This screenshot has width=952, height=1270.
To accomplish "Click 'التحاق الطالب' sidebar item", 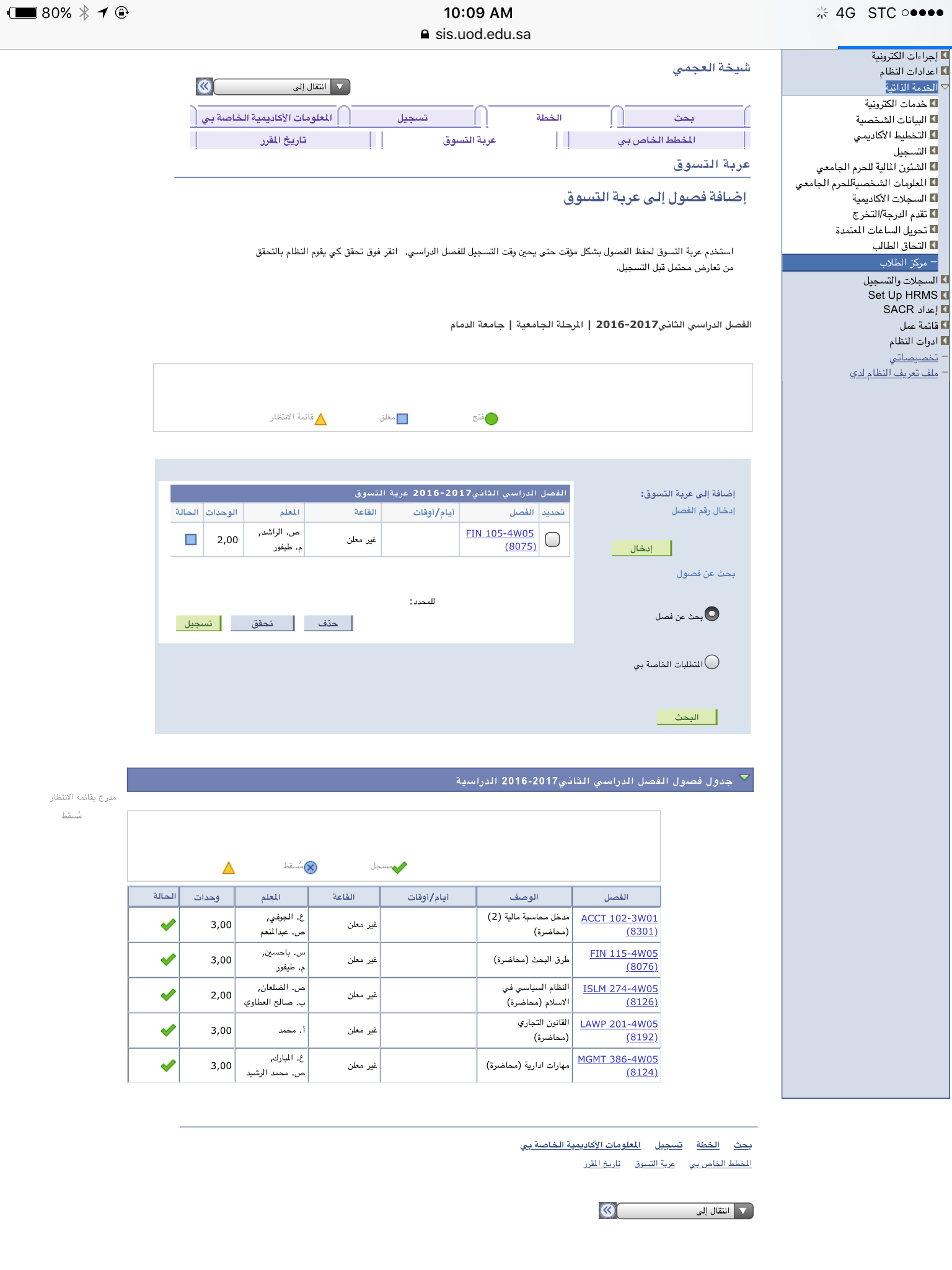I will 899,246.
